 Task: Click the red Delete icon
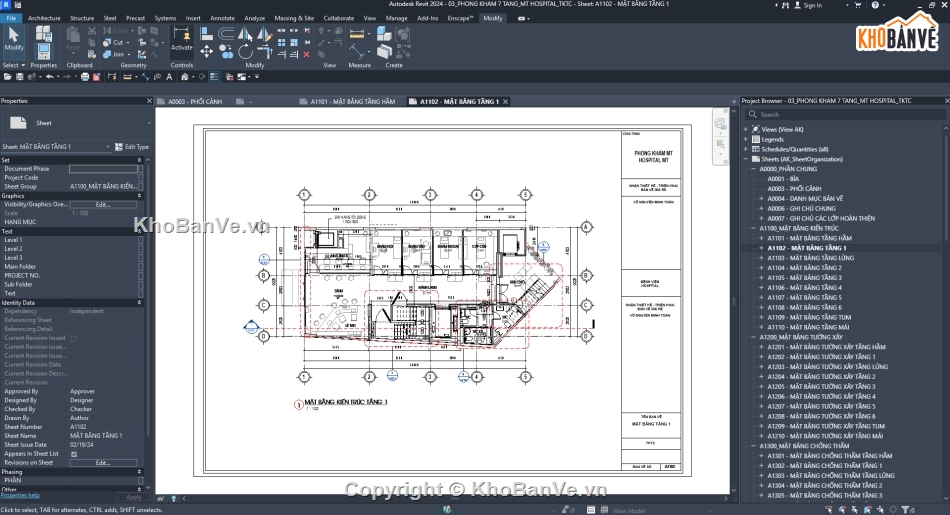pos(306,54)
